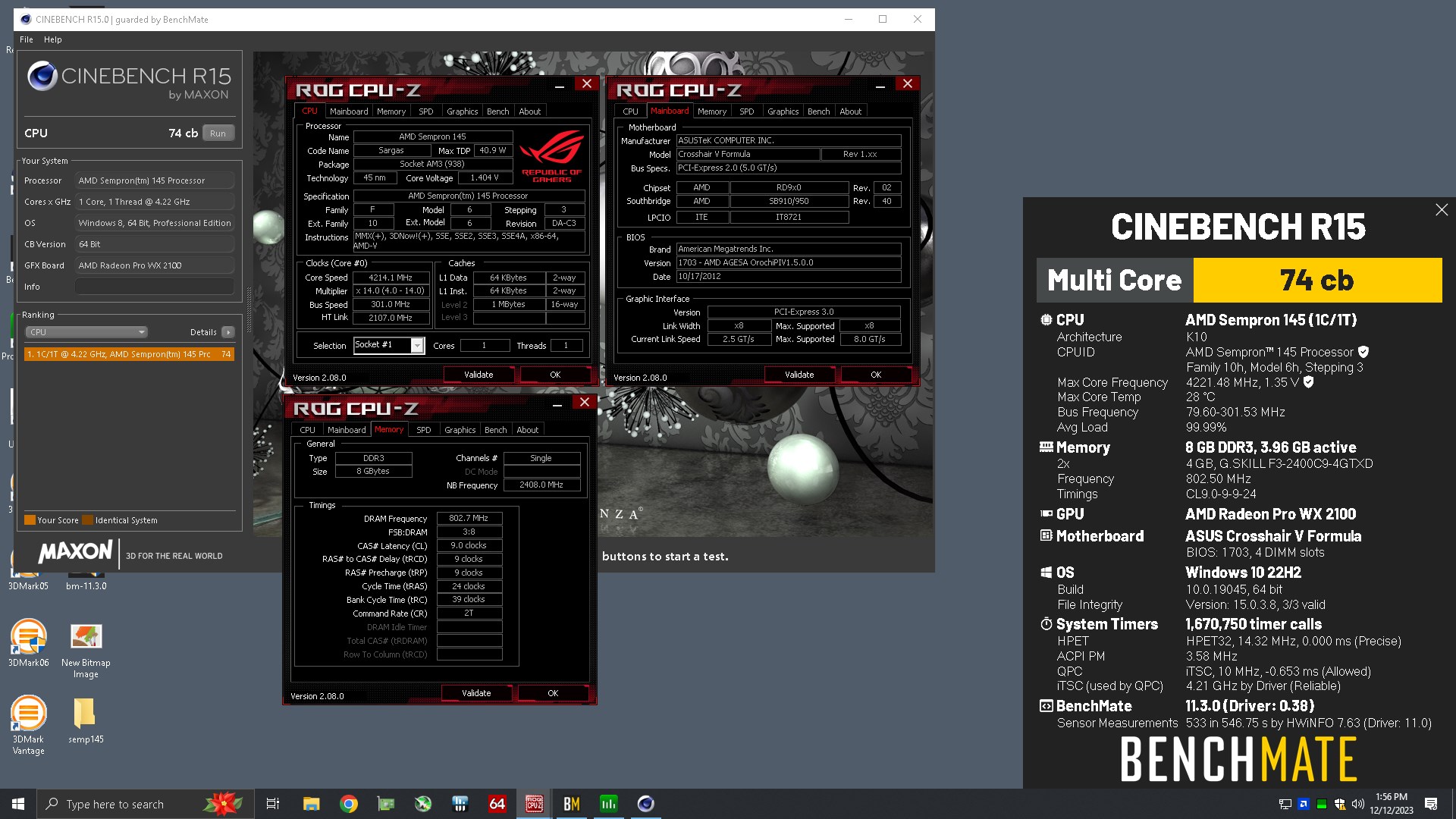Switch to BenchMate BM taskbar icon
Screen dimensions: 1456x819
click(571, 804)
